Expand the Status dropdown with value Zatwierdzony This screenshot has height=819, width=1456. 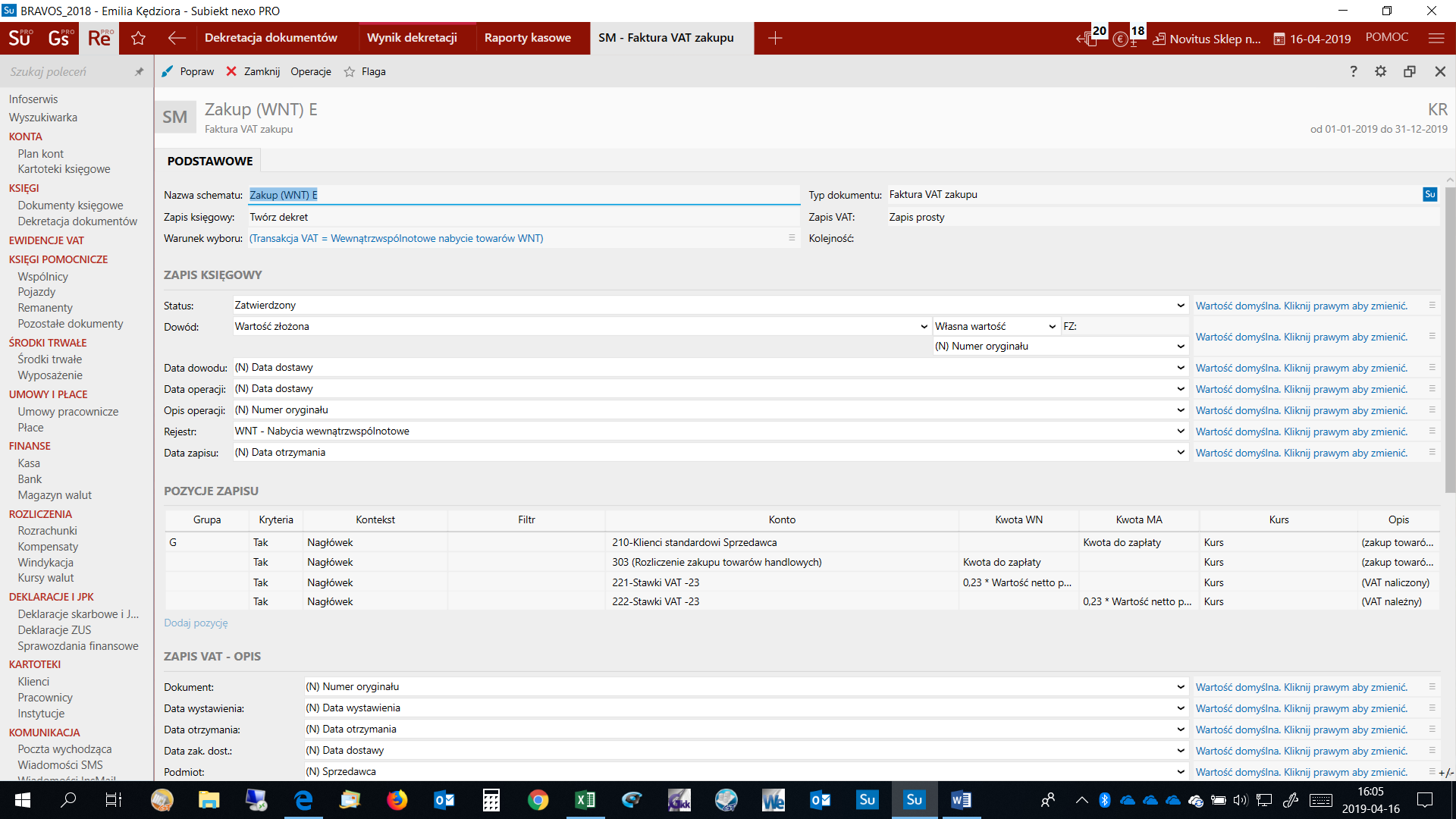pos(1180,306)
